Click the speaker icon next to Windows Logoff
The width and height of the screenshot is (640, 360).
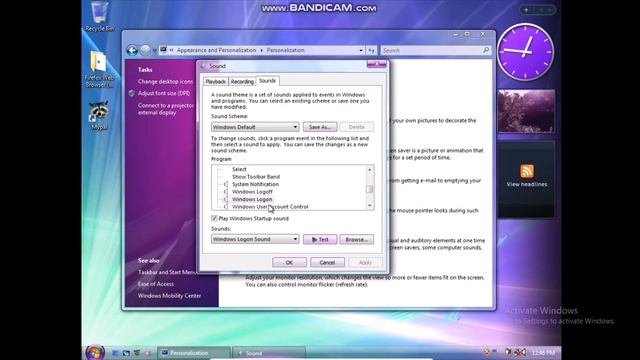tap(226, 192)
